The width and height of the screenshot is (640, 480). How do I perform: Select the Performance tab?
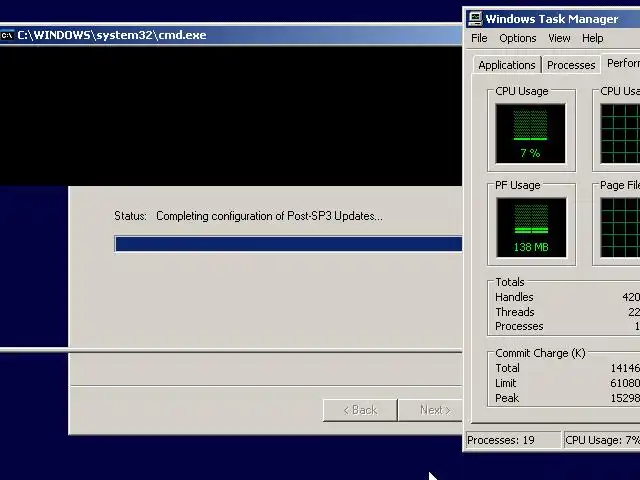(621, 64)
